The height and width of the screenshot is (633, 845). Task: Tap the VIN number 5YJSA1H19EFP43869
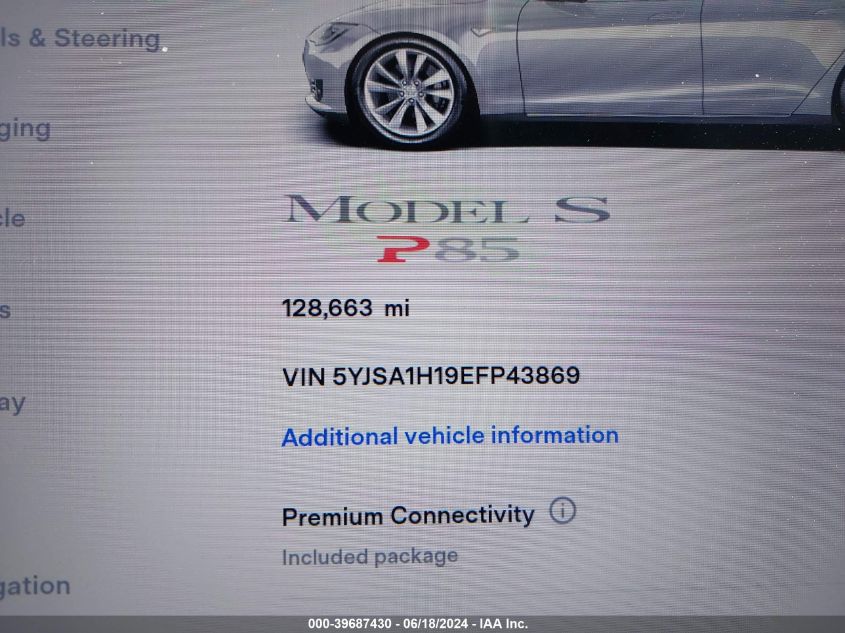point(456,375)
